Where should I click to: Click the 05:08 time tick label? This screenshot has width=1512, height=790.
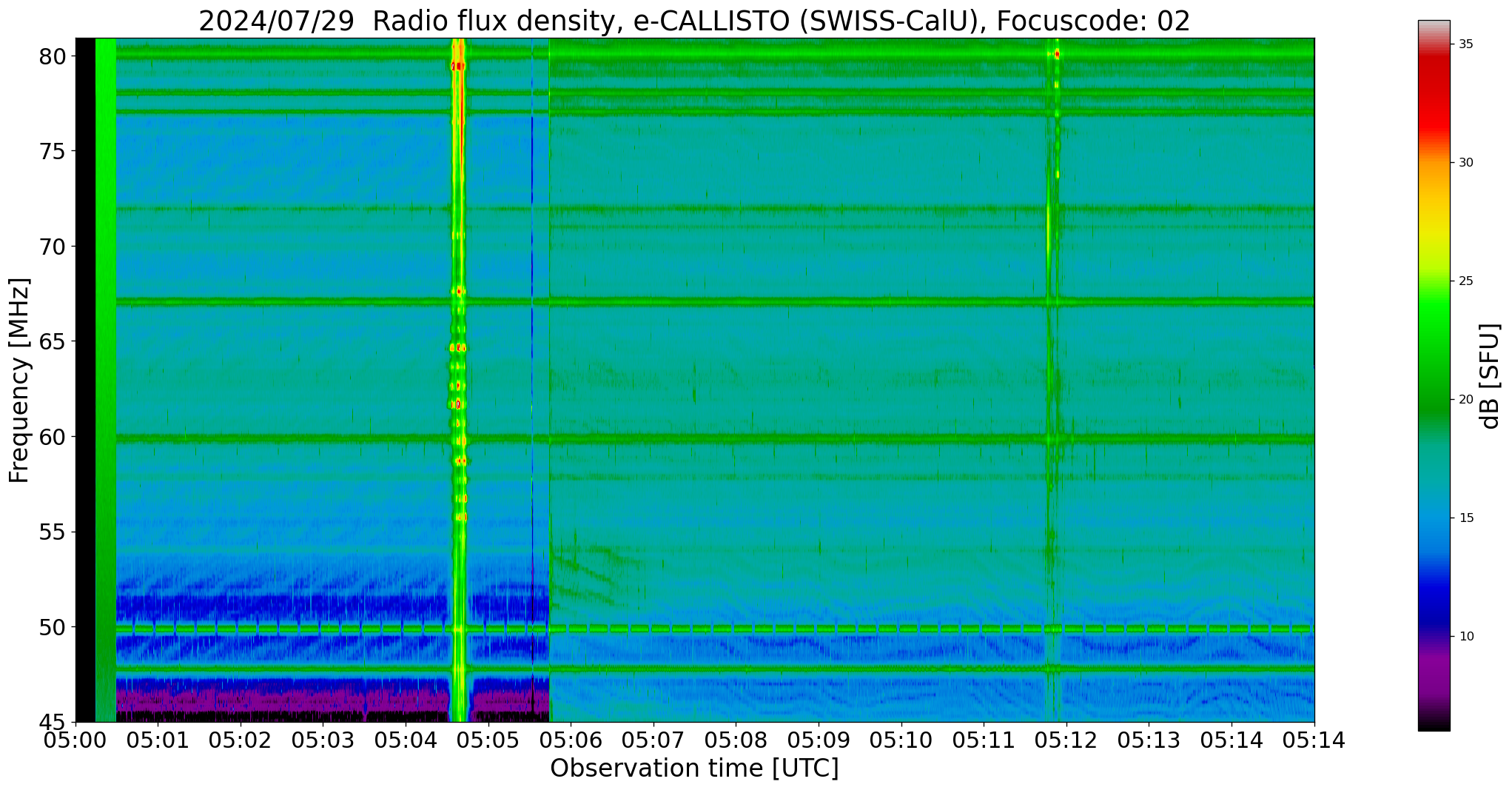pos(736,740)
